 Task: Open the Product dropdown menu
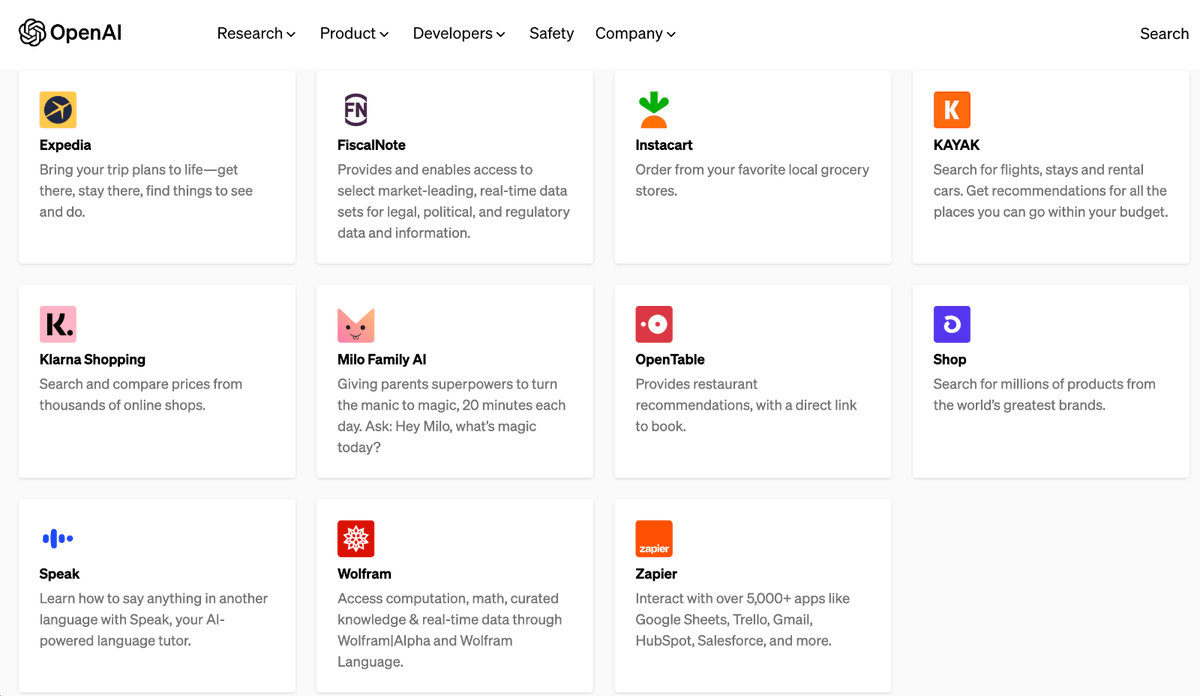[354, 33]
